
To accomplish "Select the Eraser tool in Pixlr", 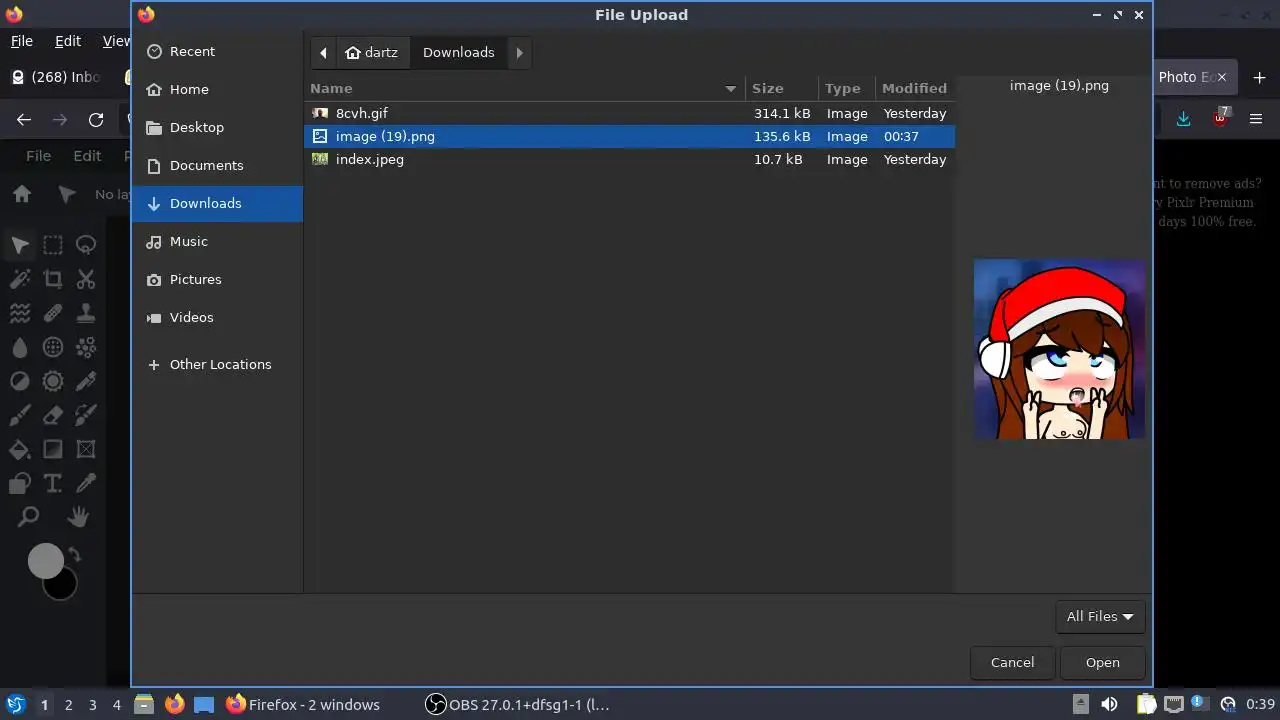I will point(53,415).
